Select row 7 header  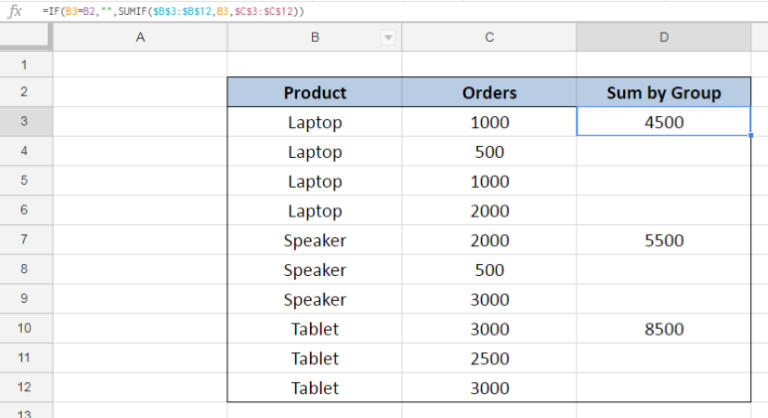(x=24, y=239)
